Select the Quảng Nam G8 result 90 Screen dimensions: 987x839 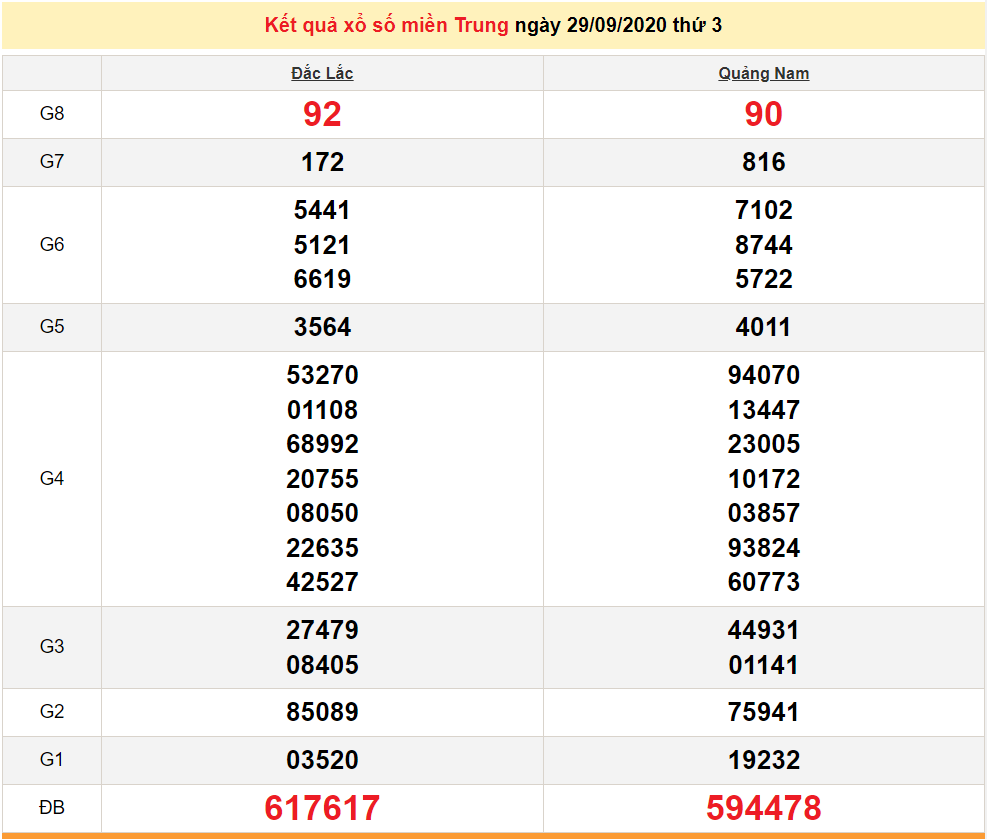tap(764, 115)
